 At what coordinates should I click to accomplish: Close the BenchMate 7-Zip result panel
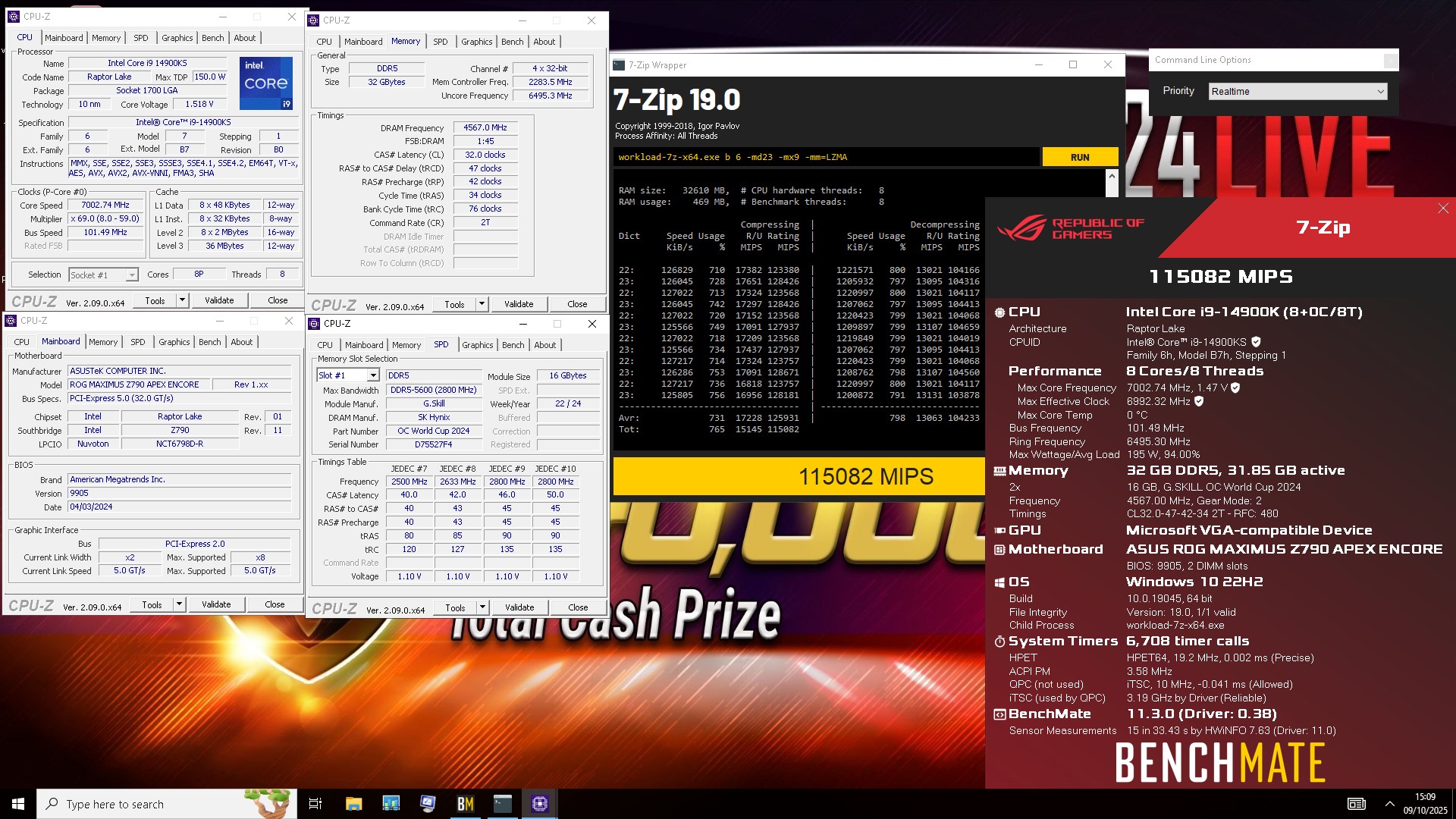(1443, 209)
